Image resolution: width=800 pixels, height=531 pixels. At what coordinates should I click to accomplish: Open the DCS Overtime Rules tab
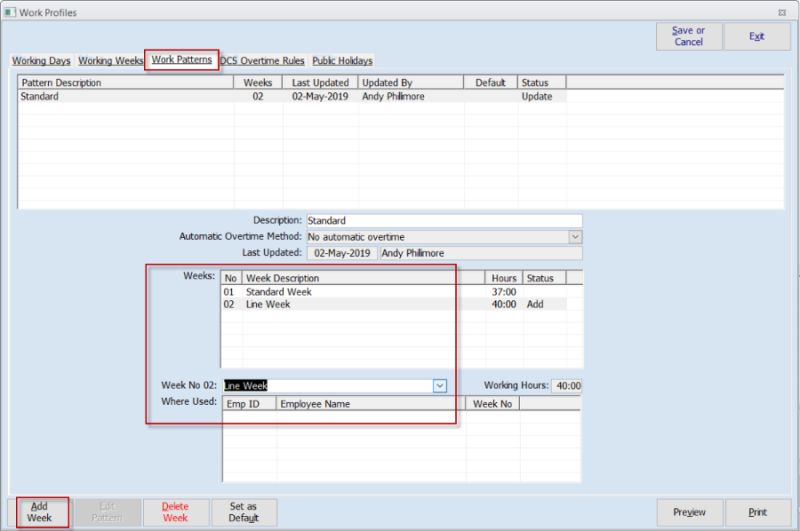pos(262,61)
